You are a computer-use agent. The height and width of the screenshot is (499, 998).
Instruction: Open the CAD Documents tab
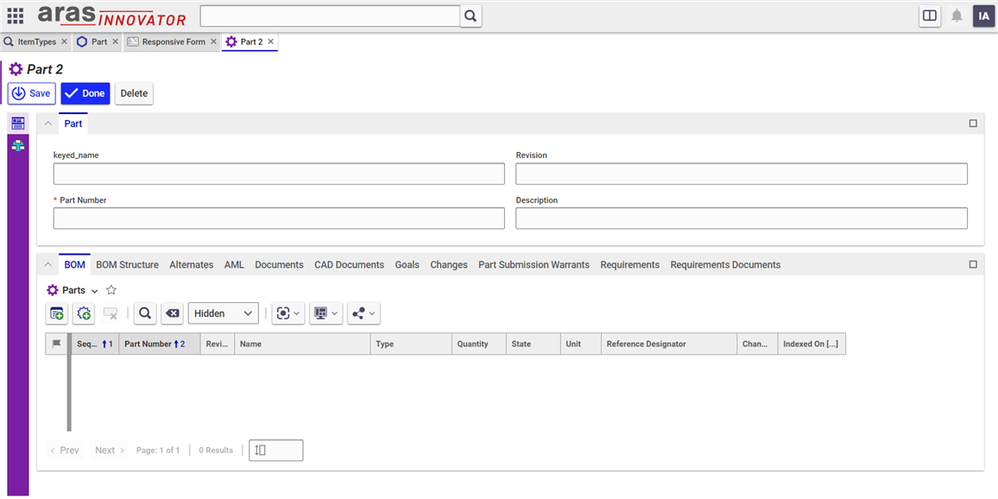[x=349, y=265]
